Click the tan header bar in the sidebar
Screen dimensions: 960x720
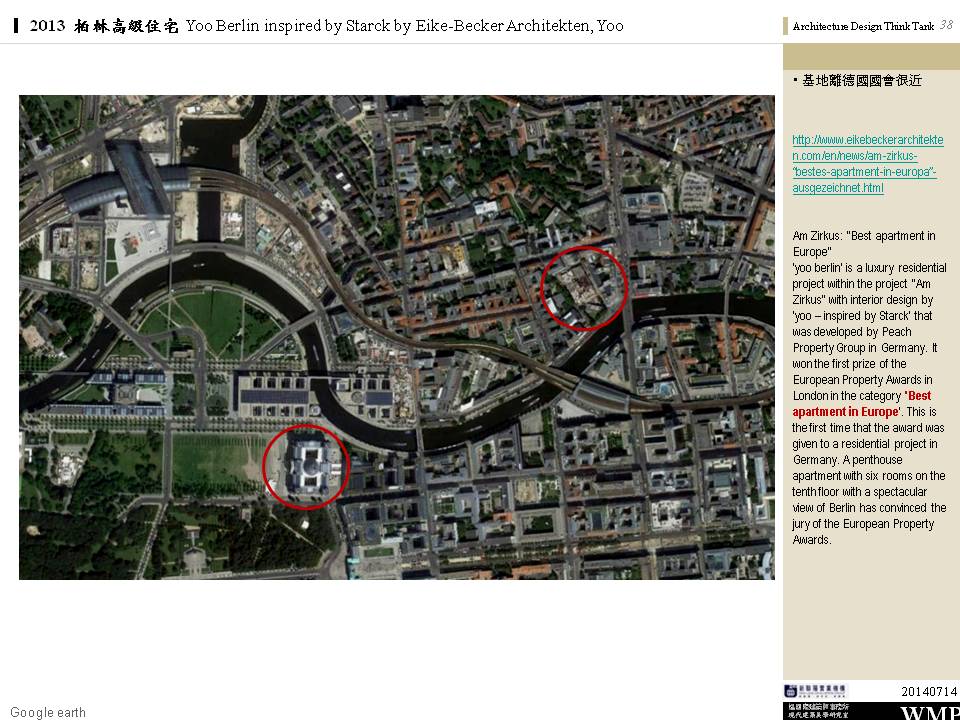871,56
